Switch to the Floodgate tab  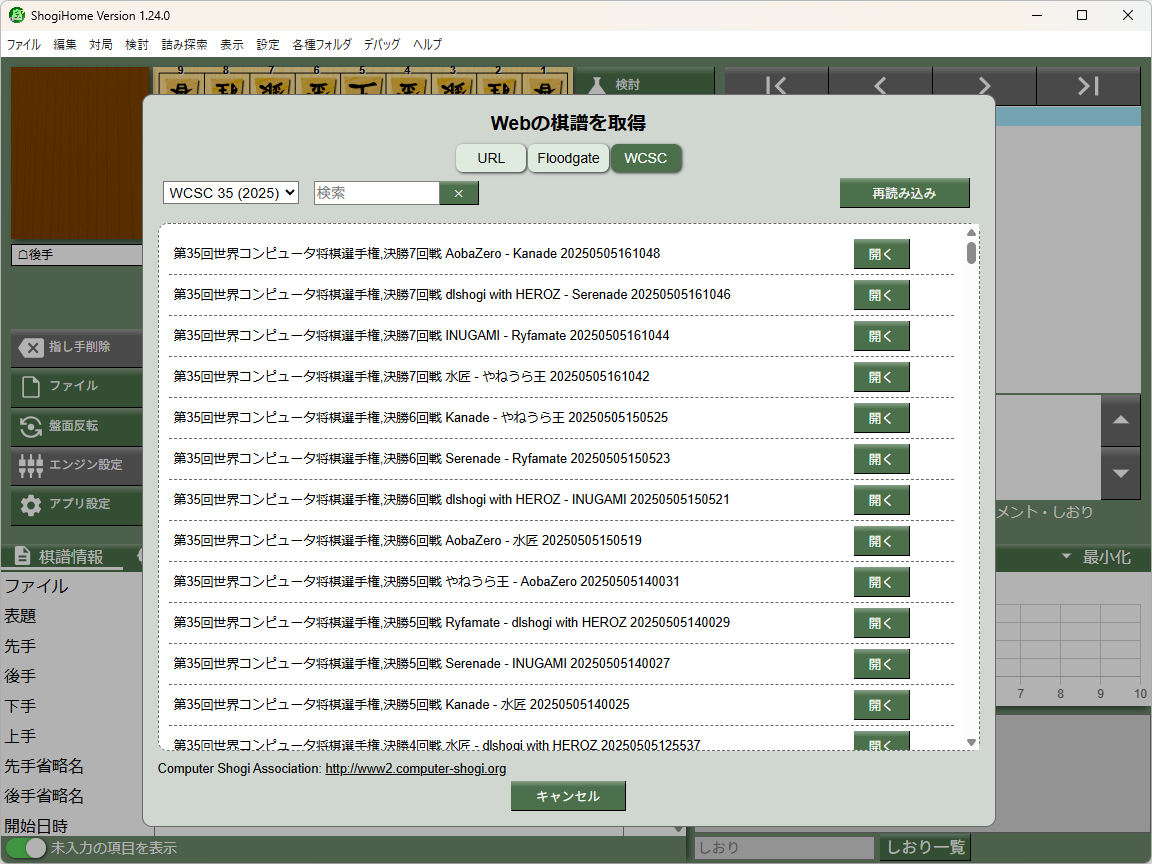[x=568, y=158]
